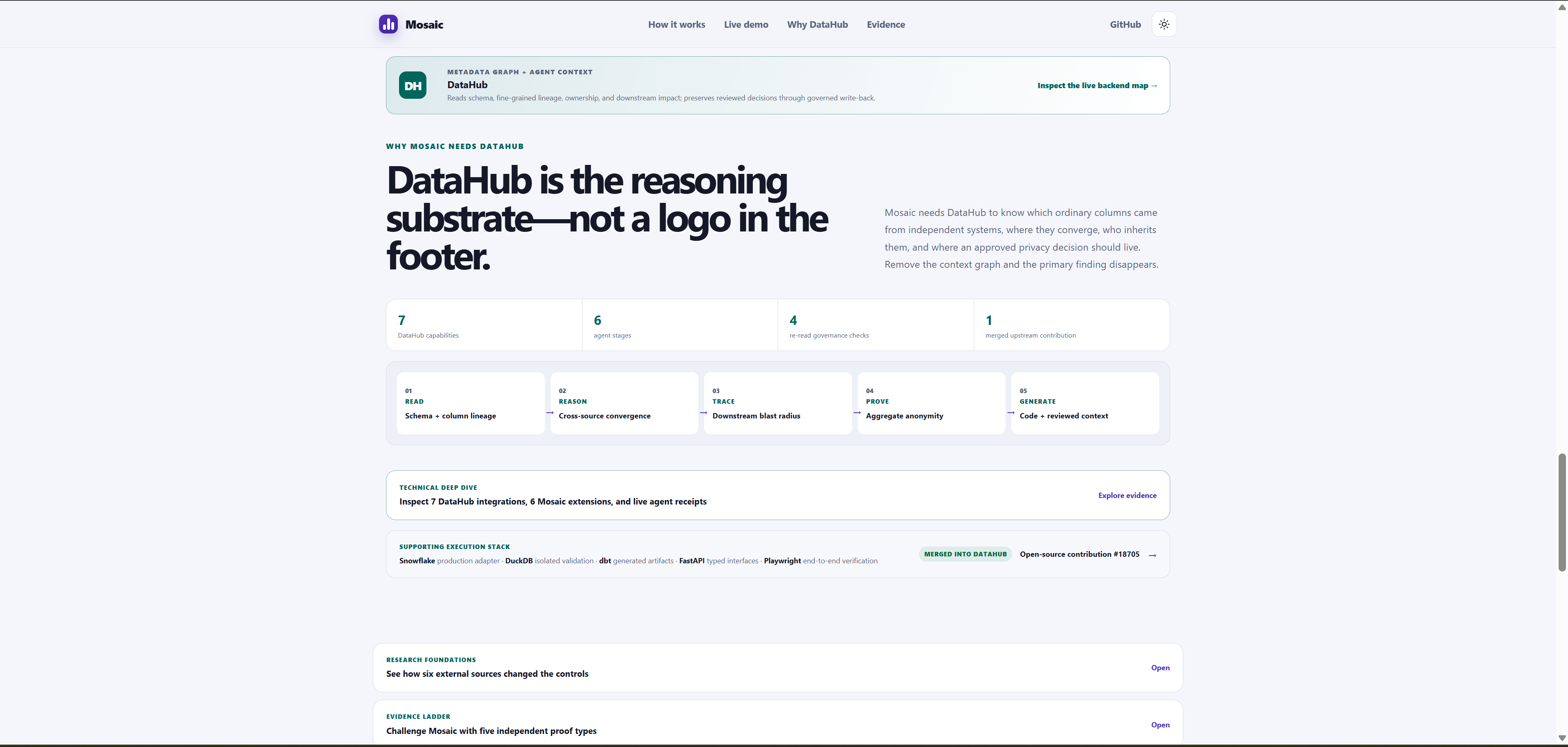Screen dimensions: 1568x747
Task: Click the scrollbar up arrow
Action: (1561, 7)
